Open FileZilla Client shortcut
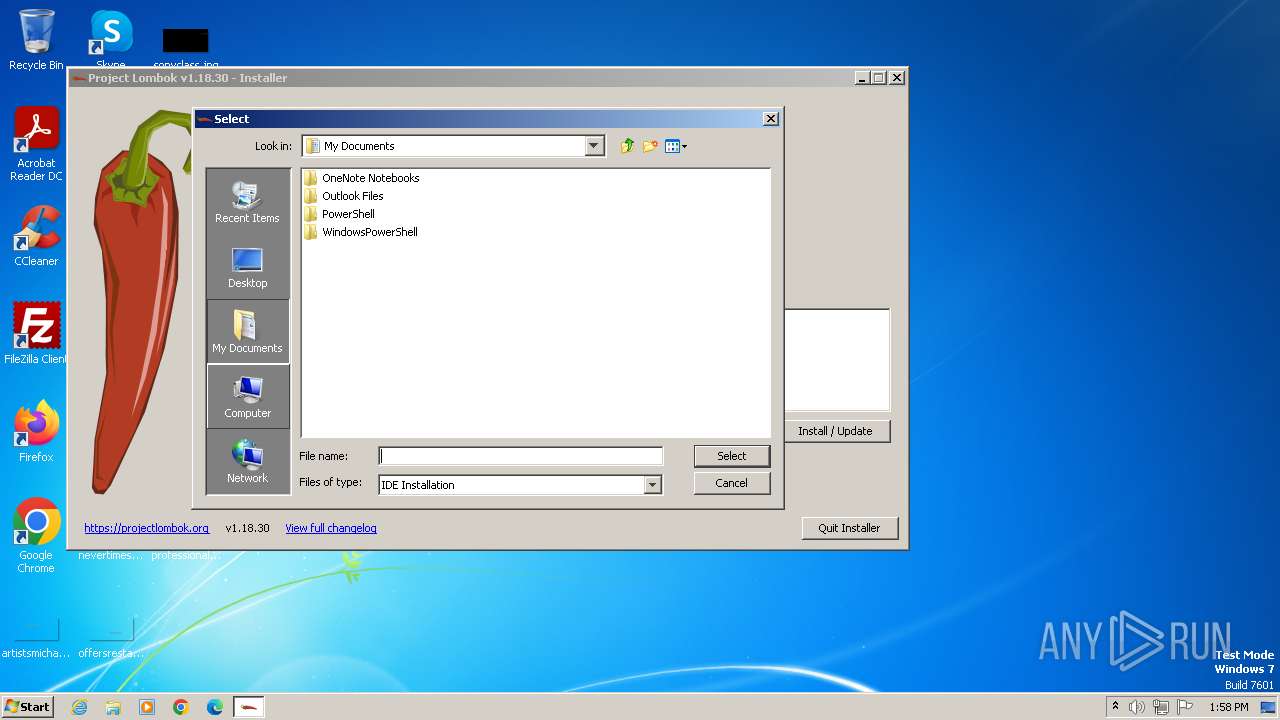The height and width of the screenshot is (720, 1280). [36, 334]
